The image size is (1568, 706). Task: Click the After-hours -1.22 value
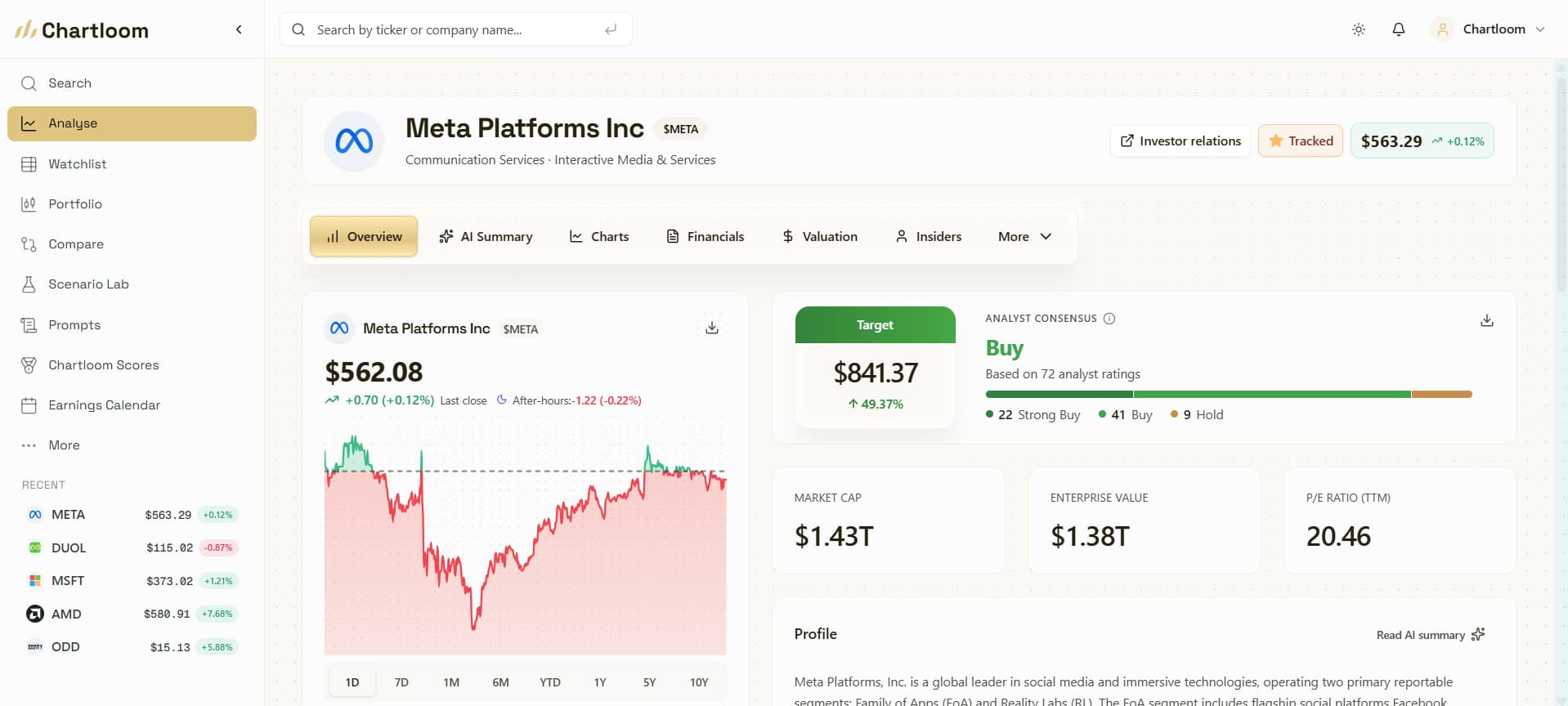[x=608, y=400]
